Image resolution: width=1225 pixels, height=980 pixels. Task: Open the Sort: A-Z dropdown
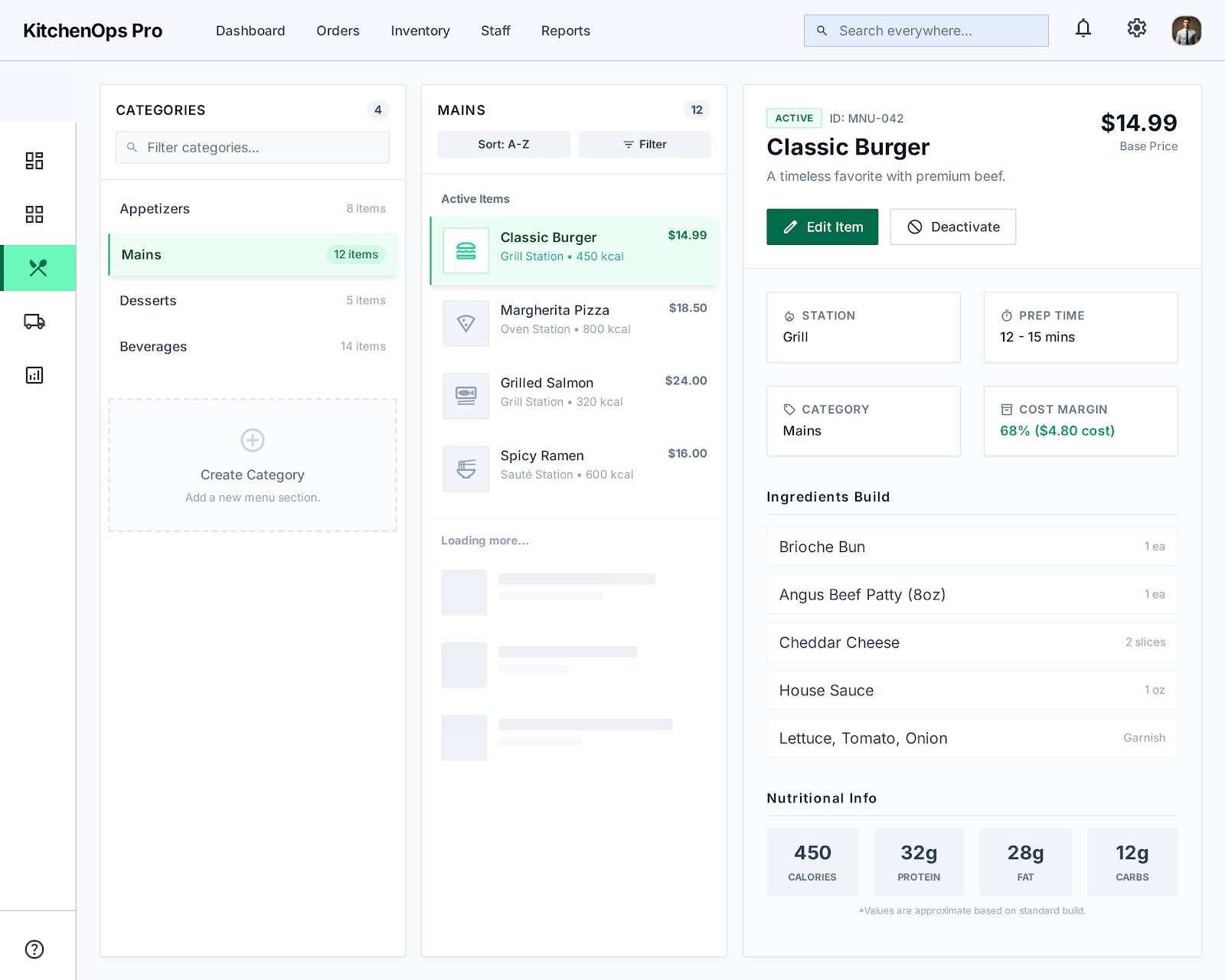(x=504, y=145)
